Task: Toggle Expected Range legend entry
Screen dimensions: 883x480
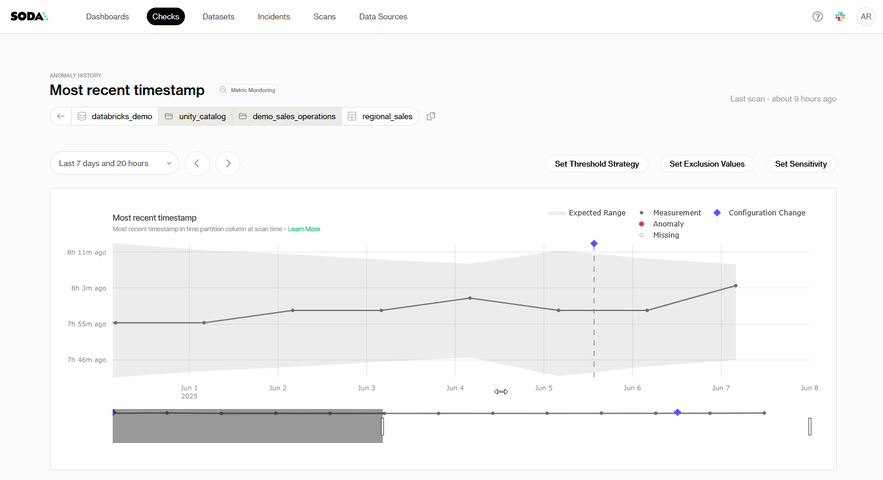Action: pos(587,213)
